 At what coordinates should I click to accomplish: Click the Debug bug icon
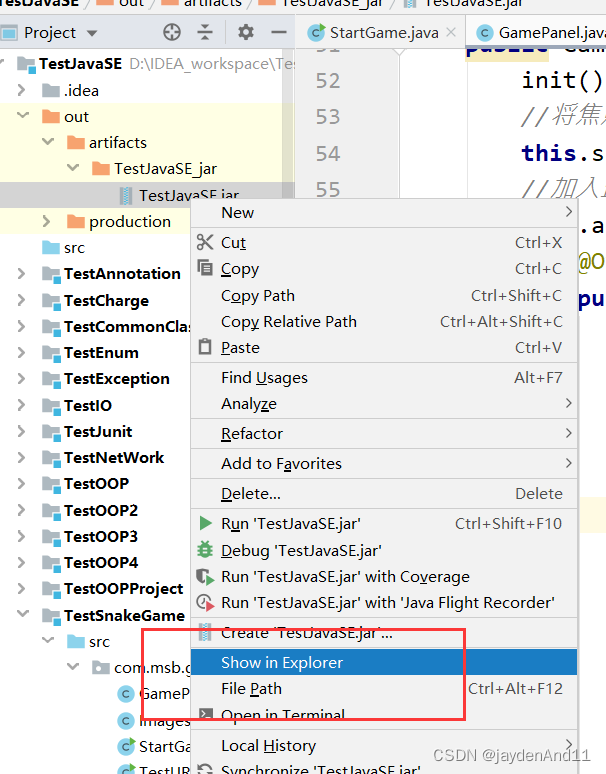(205, 549)
